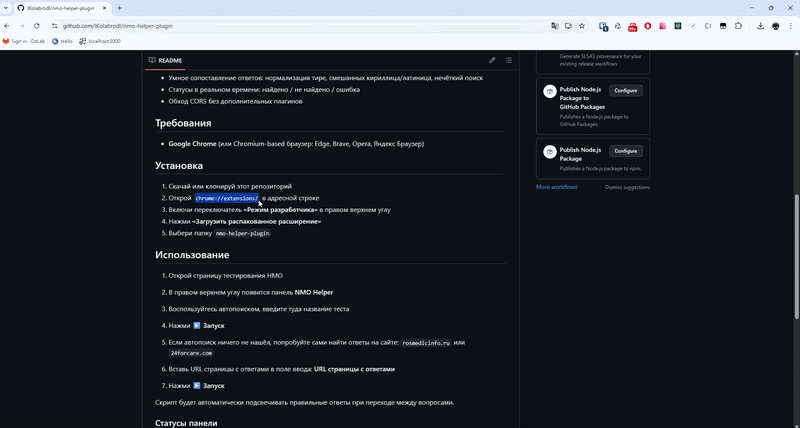Open the Downloads tray icon
This screenshot has height=428, width=800.
click(x=760, y=26)
